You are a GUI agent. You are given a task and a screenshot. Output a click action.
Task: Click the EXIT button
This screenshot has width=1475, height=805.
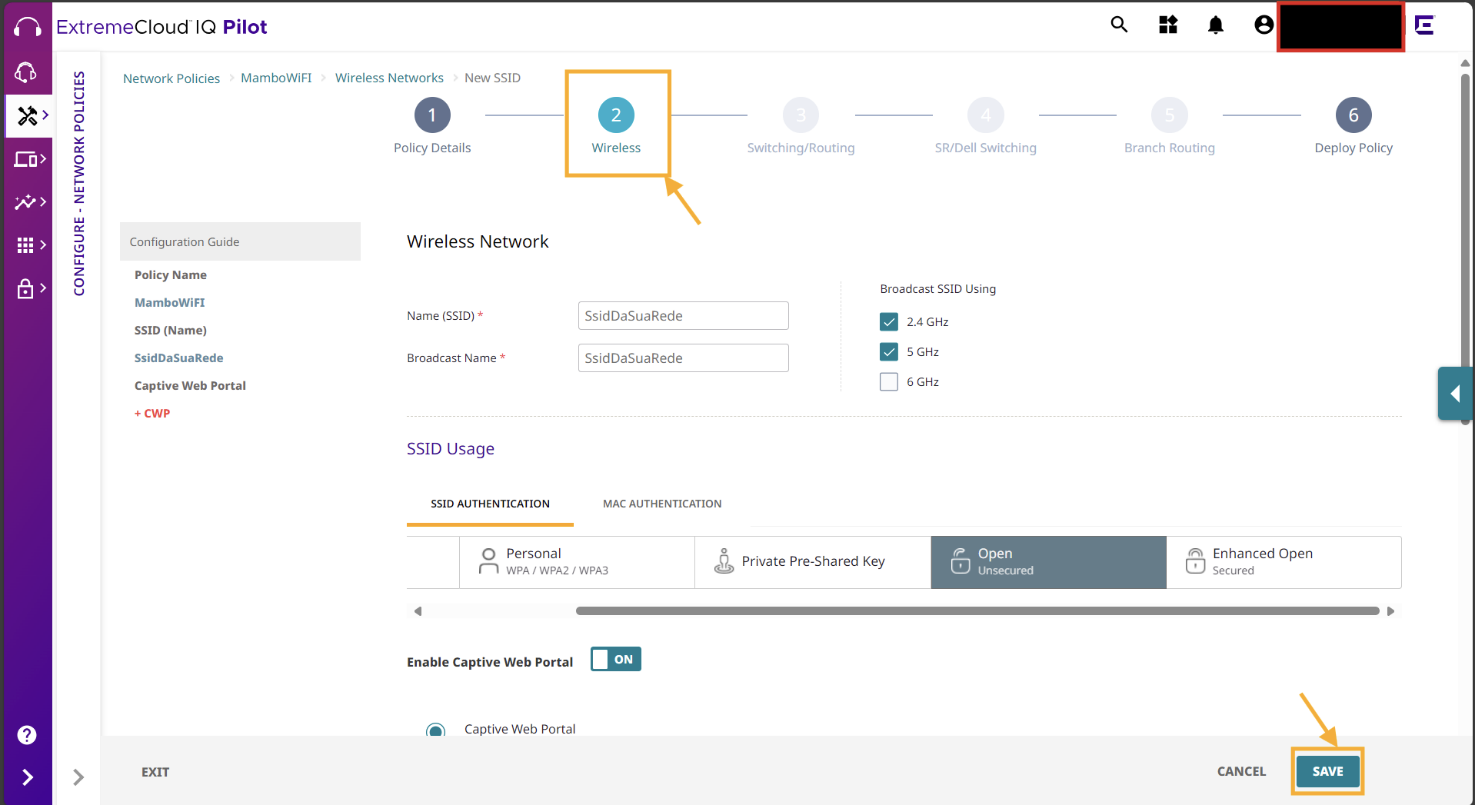click(x=155, y=772)
